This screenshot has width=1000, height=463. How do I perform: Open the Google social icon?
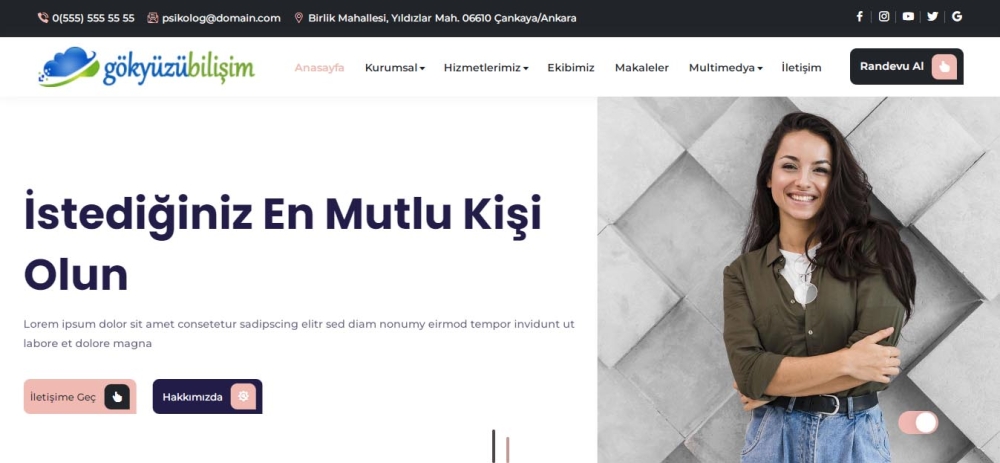coord(957,17)
